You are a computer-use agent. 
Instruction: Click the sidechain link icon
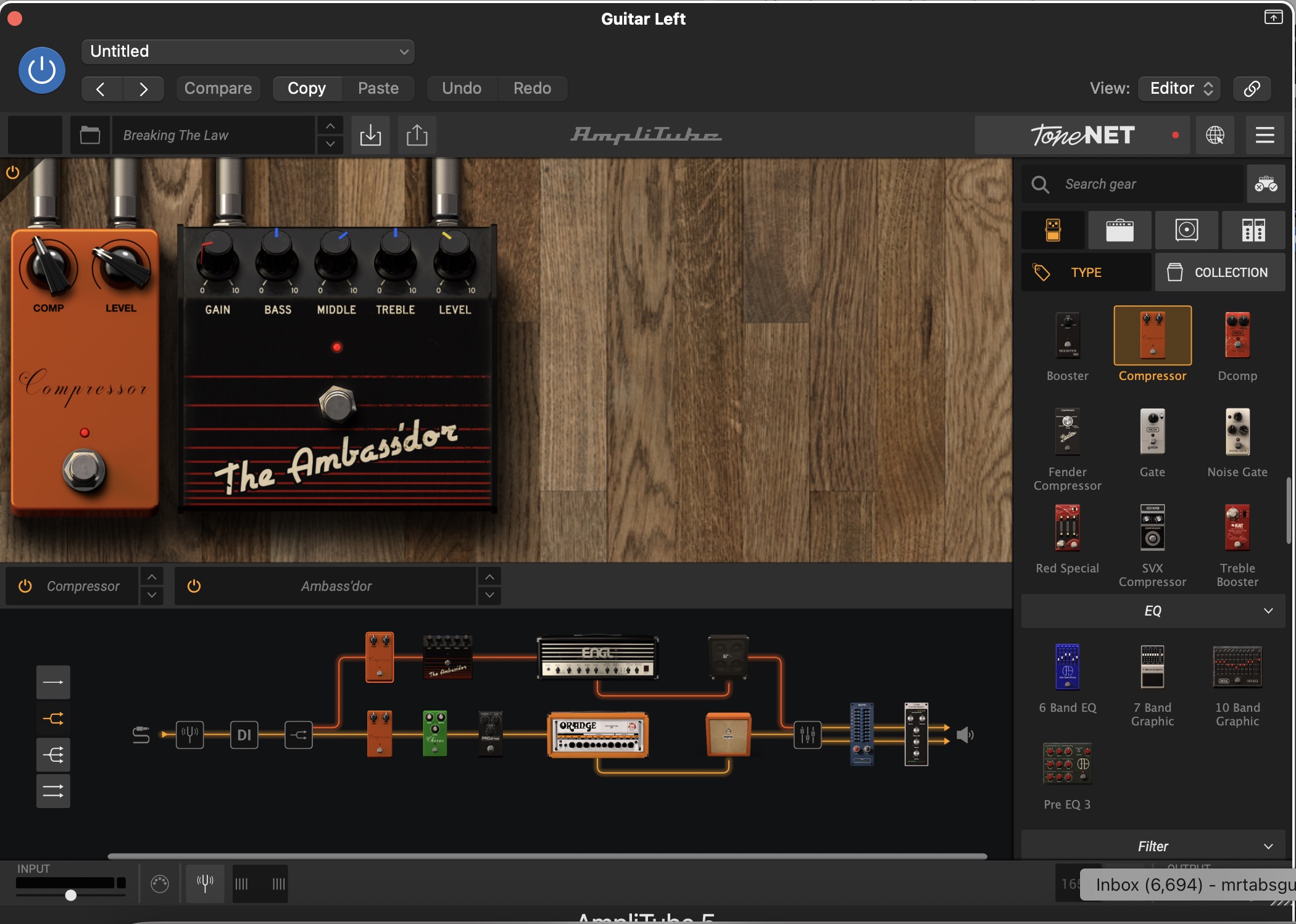1252,89
